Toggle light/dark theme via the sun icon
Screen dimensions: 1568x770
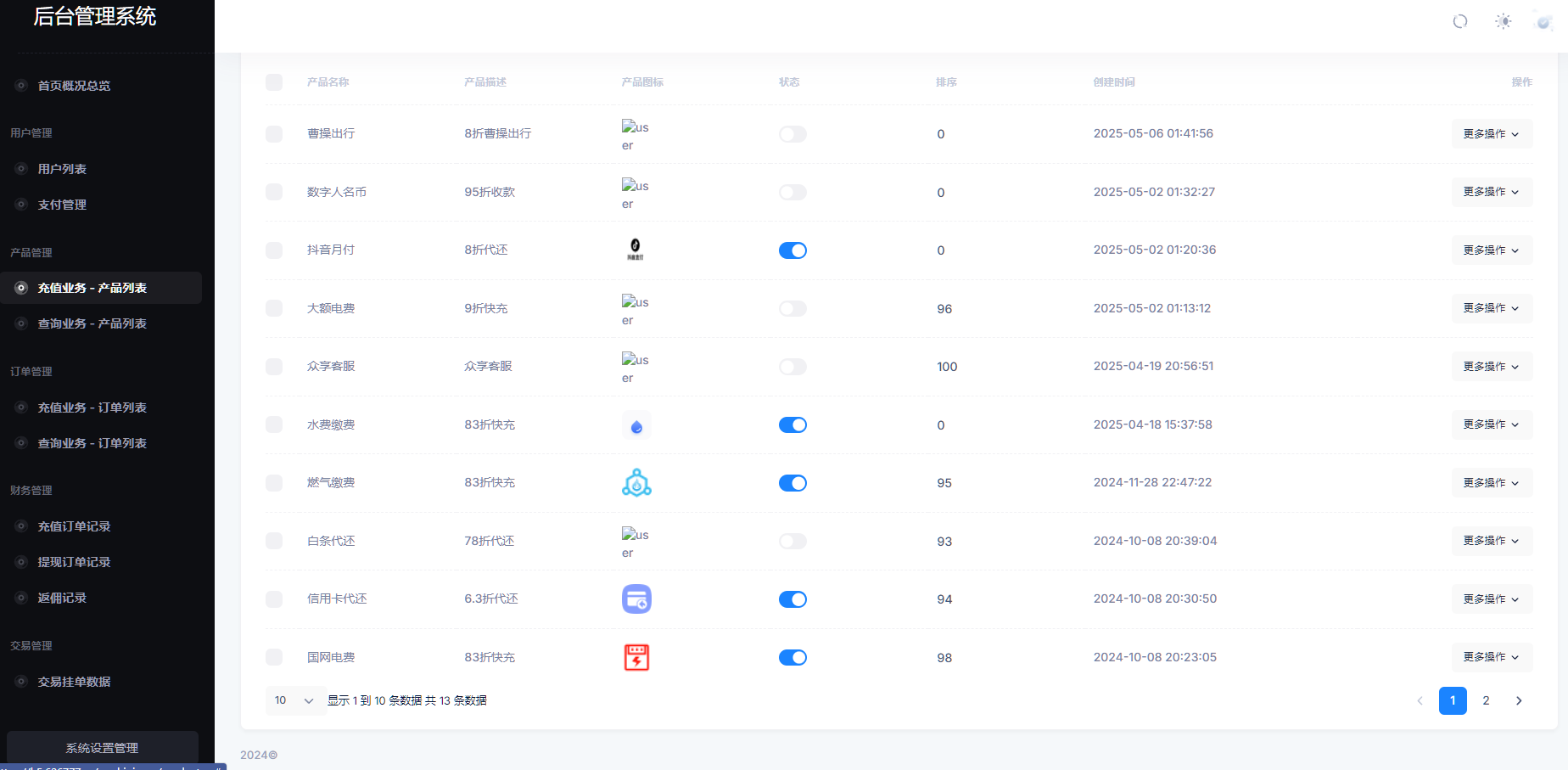point(1503,20)
